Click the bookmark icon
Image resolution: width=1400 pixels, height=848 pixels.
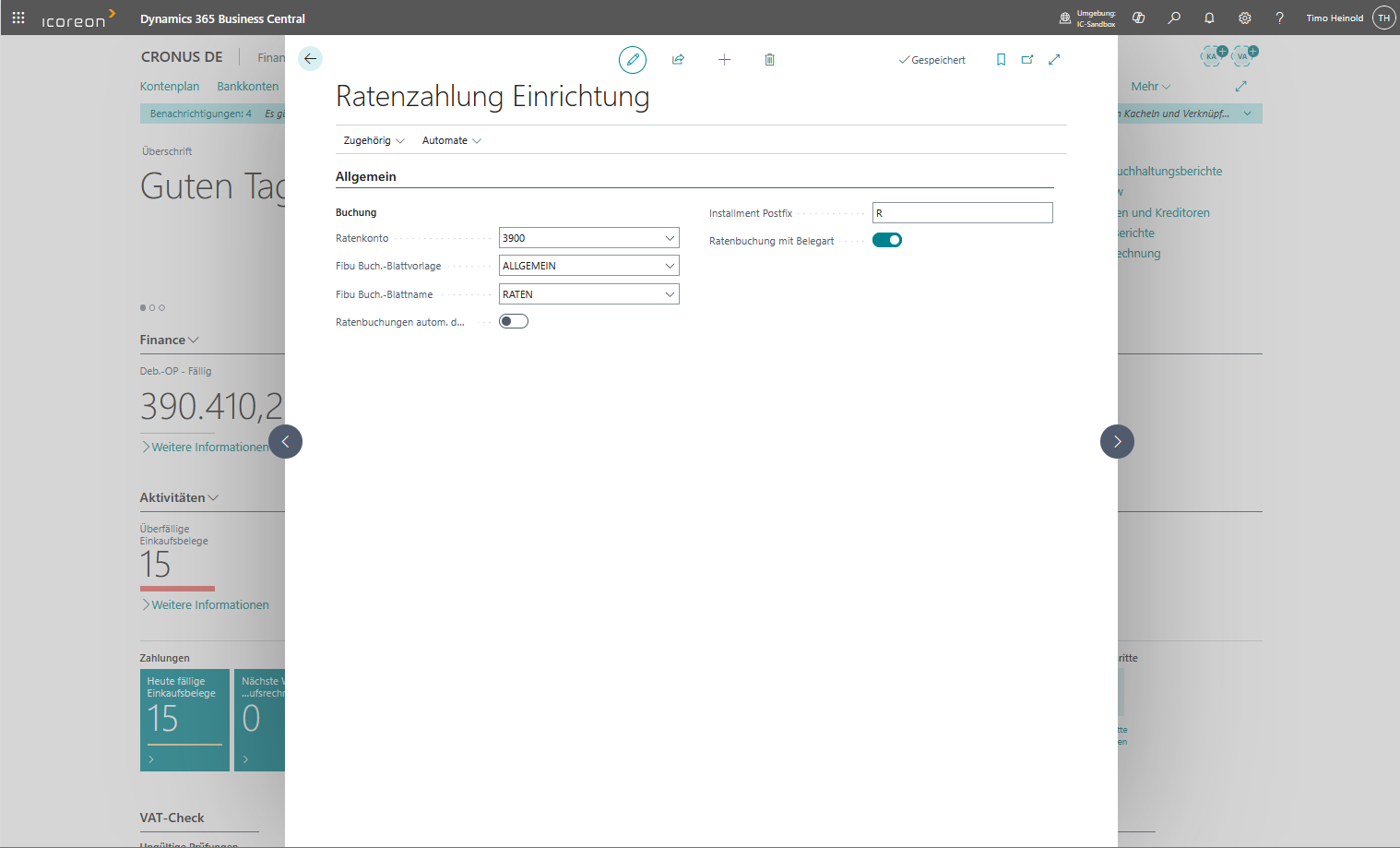click(1001, 60)
